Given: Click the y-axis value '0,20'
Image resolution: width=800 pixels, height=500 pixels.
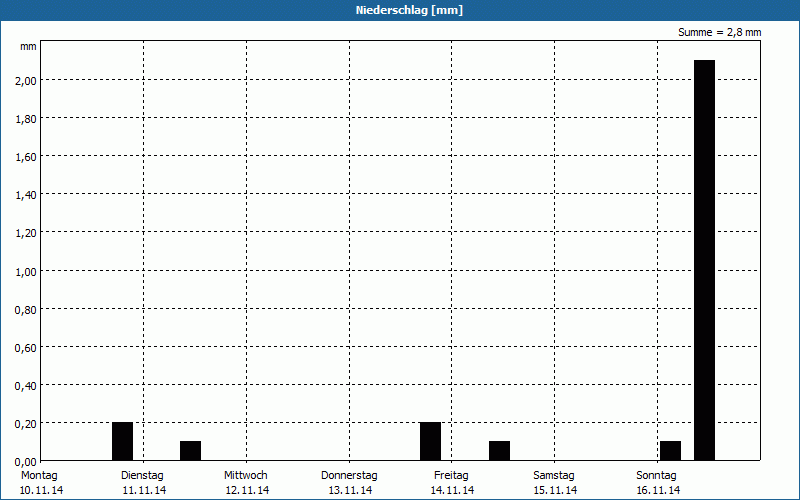Looking at the screenshot, I should (26, 424).
